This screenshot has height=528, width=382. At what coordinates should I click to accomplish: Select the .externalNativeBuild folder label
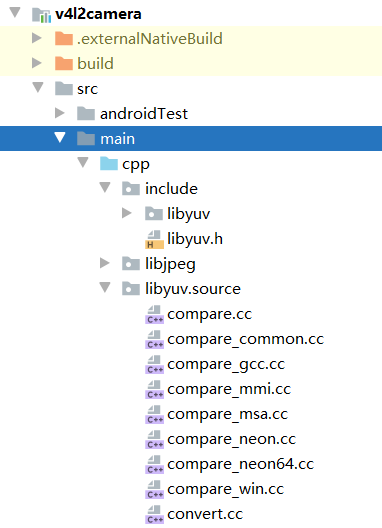click(x=150, y=38)
